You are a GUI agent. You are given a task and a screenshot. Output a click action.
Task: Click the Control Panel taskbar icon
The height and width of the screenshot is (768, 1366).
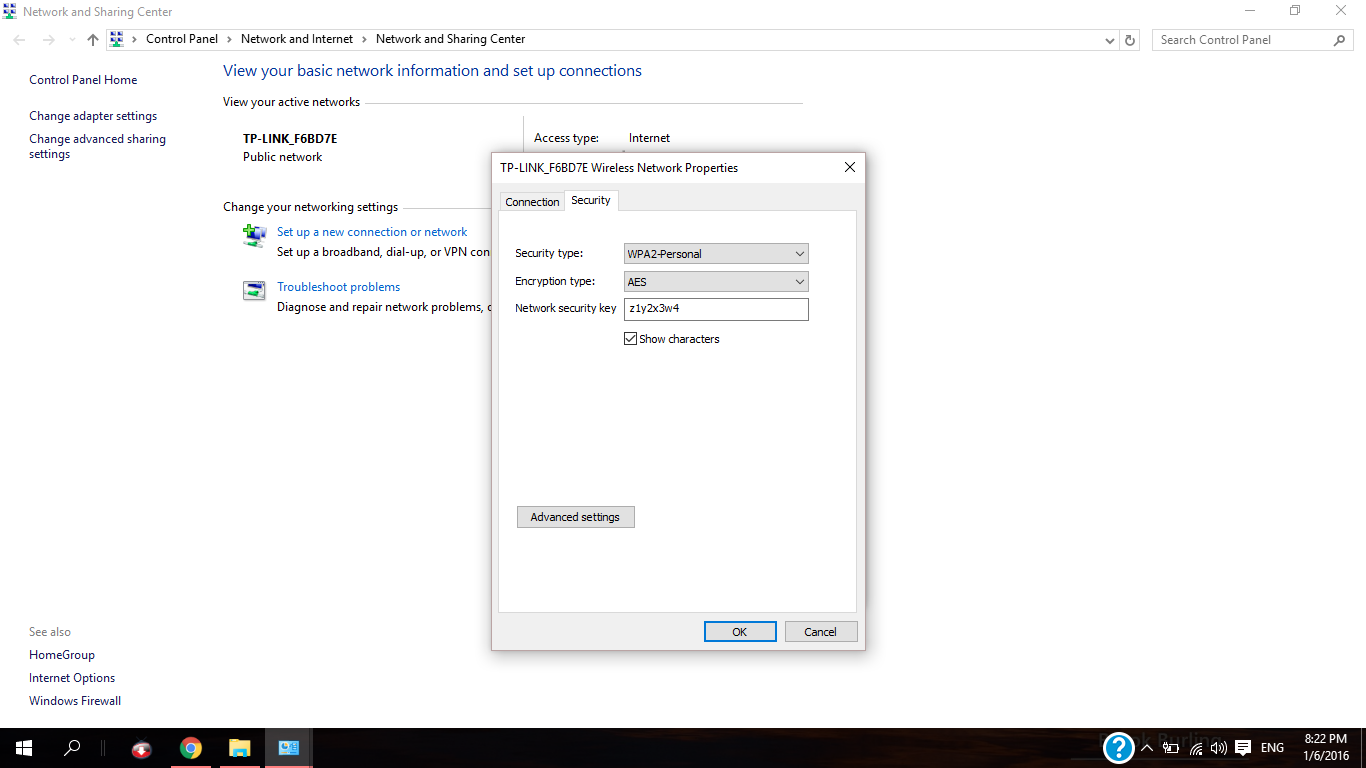click(288, 748)
